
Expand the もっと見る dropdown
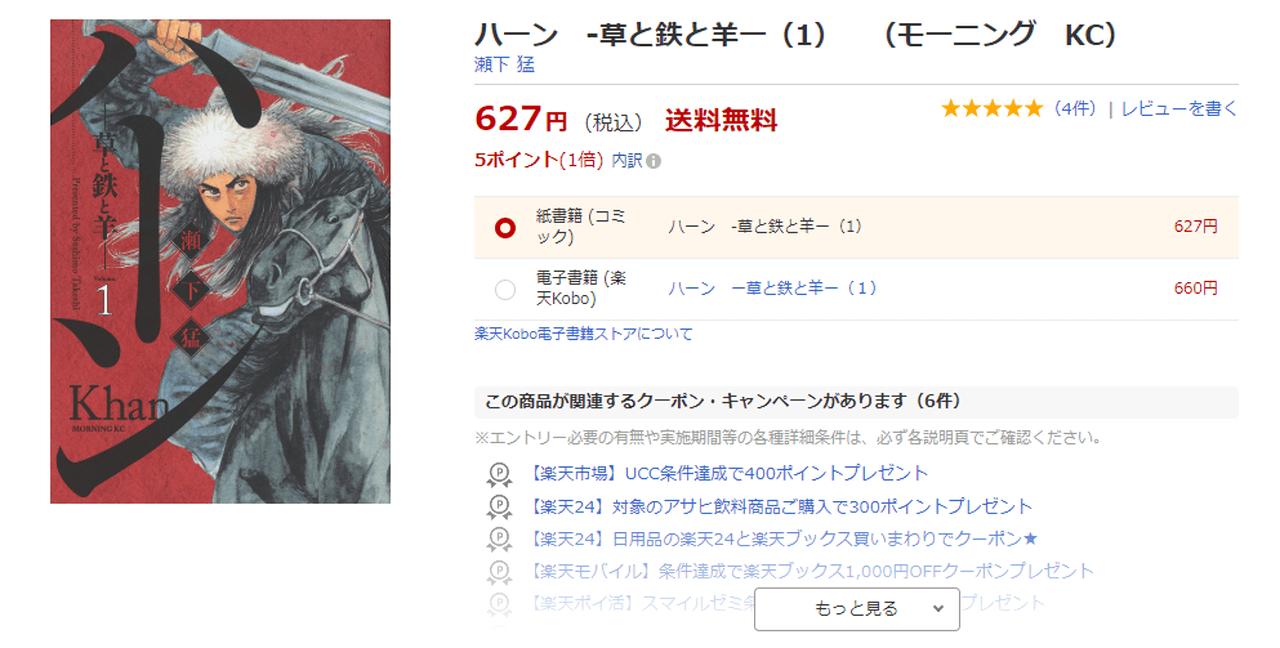[x=857, y=609]
